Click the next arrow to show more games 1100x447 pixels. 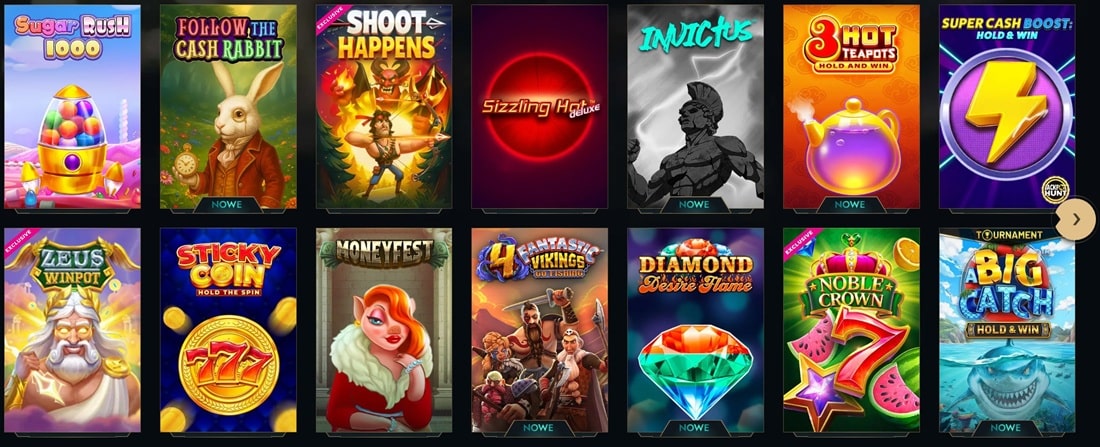coord(1075,220)
